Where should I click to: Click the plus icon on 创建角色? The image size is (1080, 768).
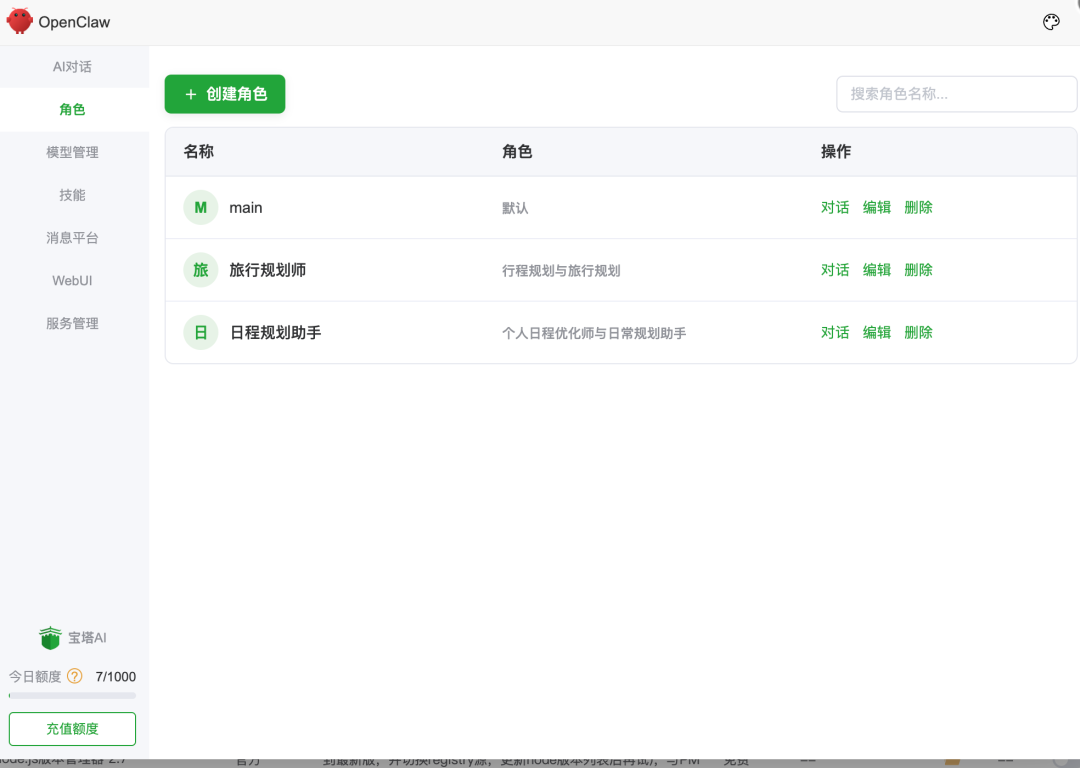190,94
